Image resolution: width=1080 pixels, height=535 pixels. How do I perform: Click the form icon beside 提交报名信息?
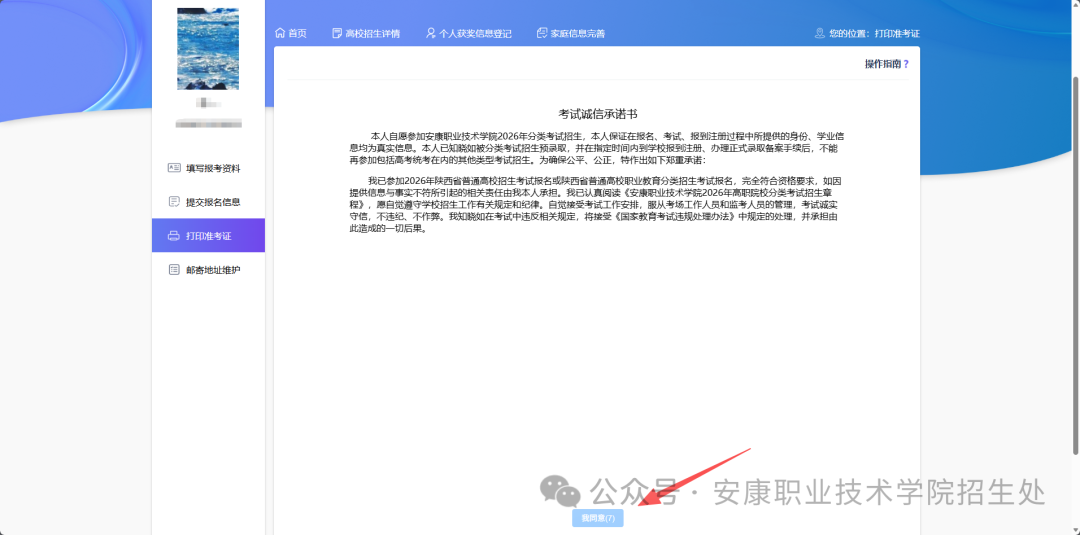tap(174, 202)
